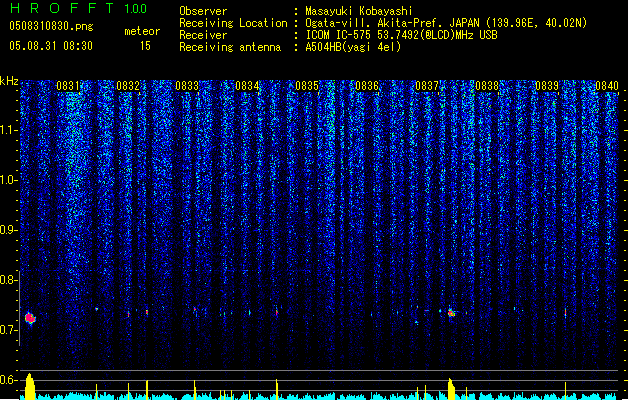Click the meteor label

[142, 31]
